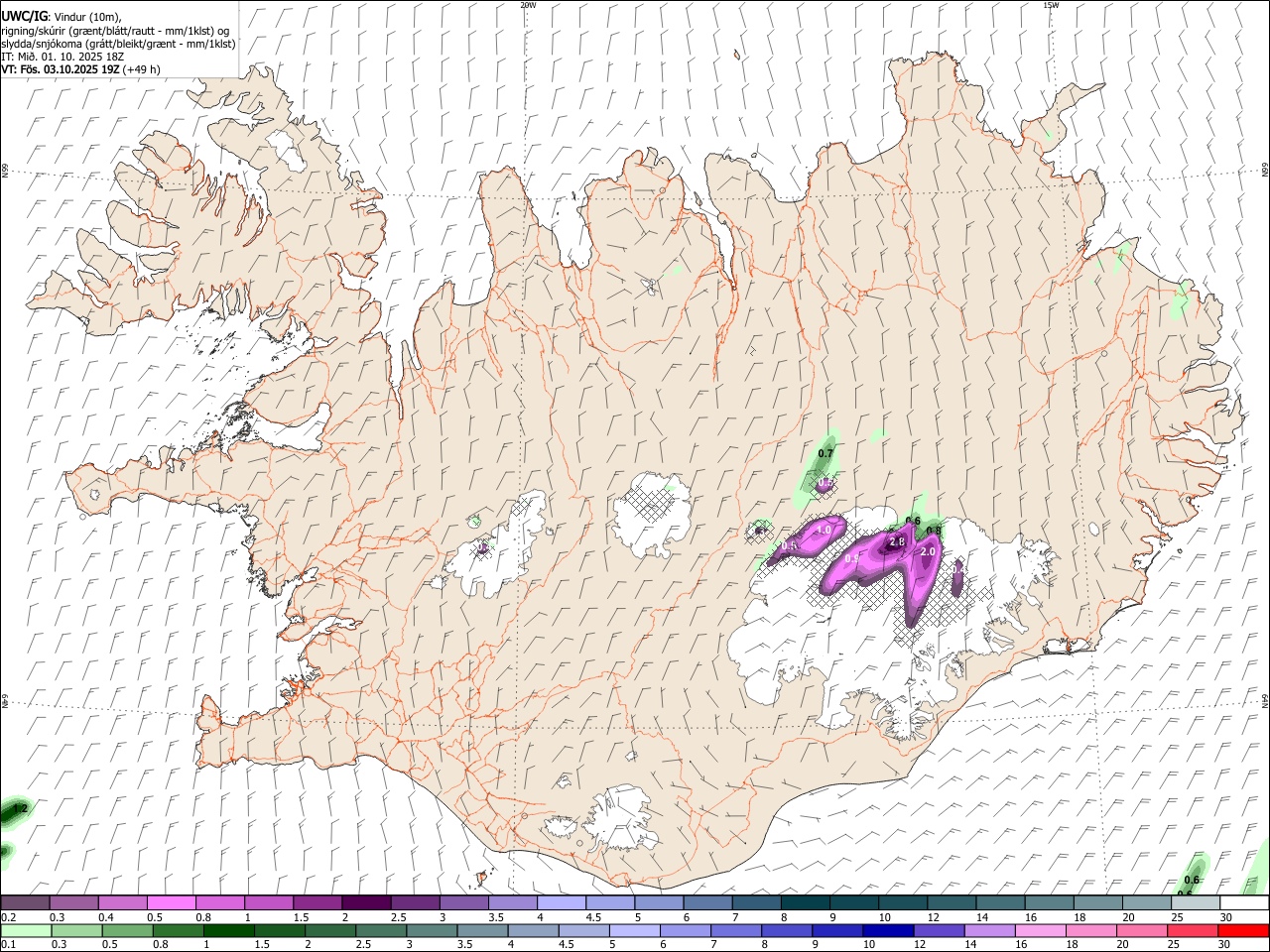Click the 20W longitude label at top
The width and height of the screenshot is (1270, 952).
[x=528, y=5]
